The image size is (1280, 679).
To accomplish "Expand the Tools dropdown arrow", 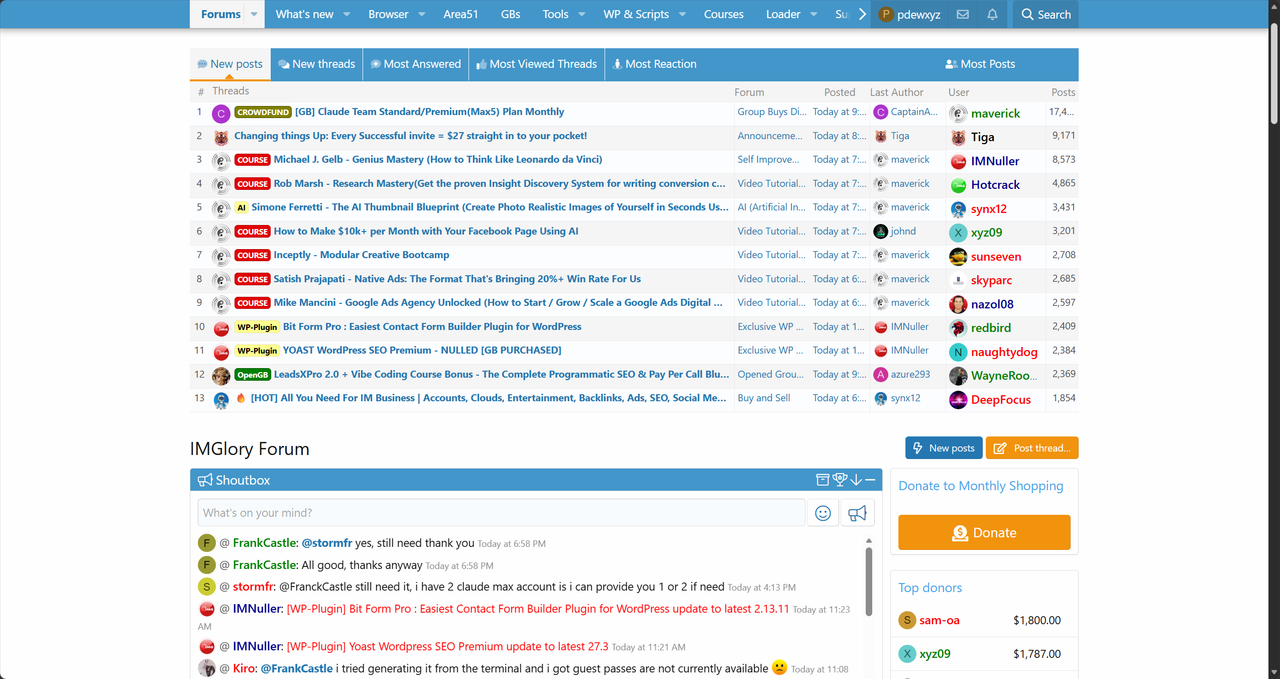I will point(581,14).
